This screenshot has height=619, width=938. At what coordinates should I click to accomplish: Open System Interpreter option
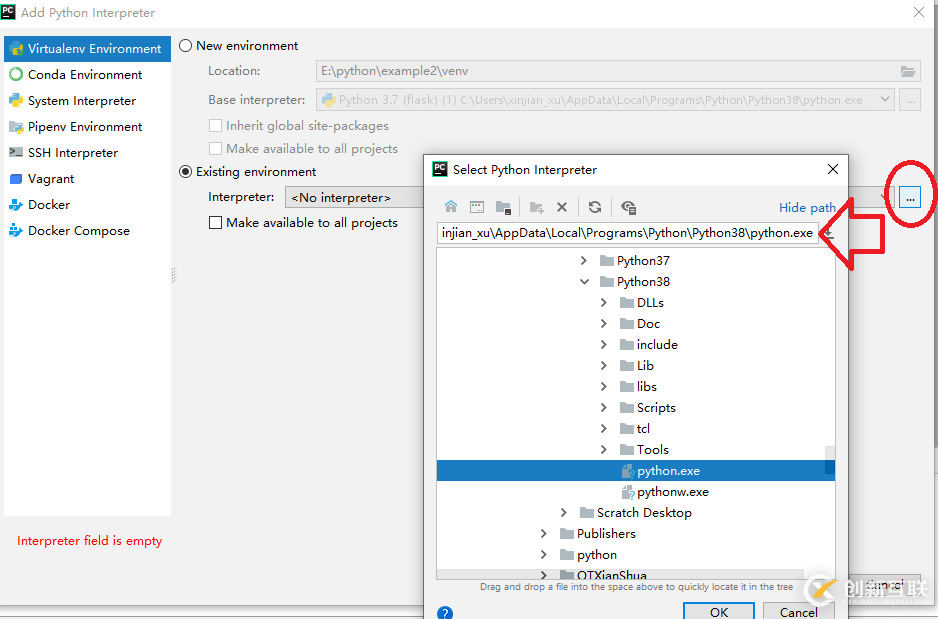[87, 100]
